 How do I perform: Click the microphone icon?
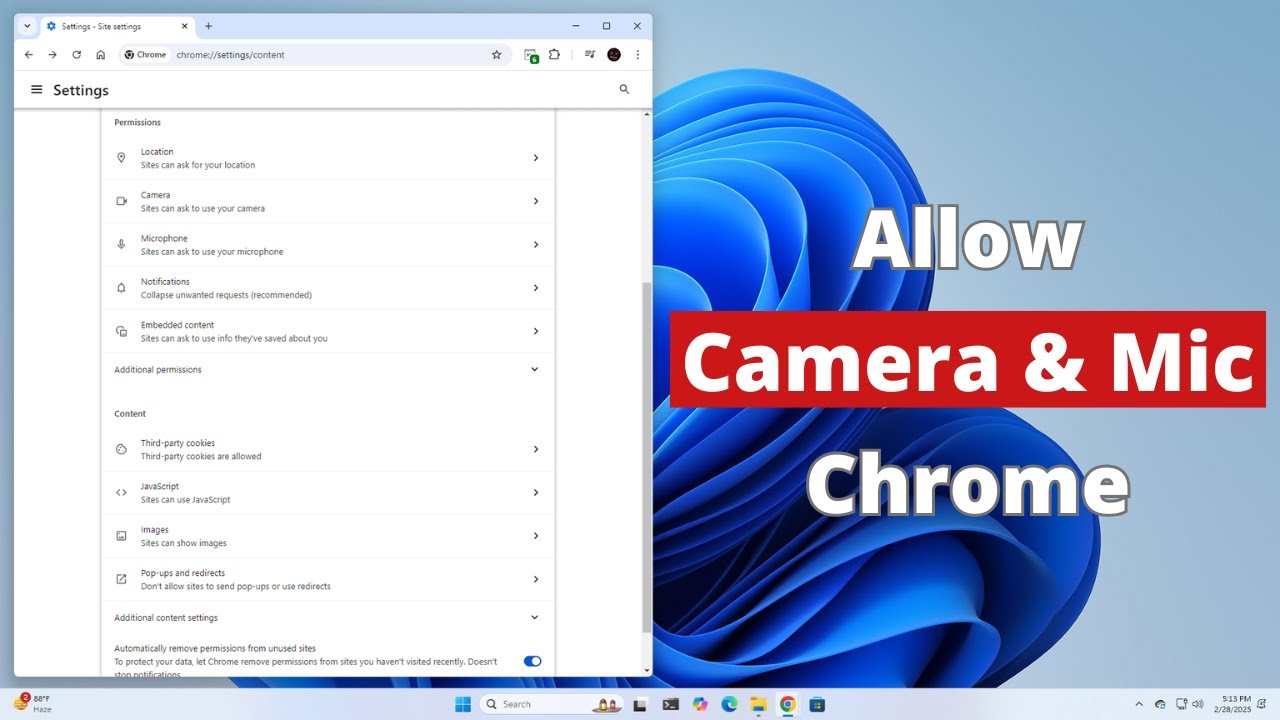point(121,245)
